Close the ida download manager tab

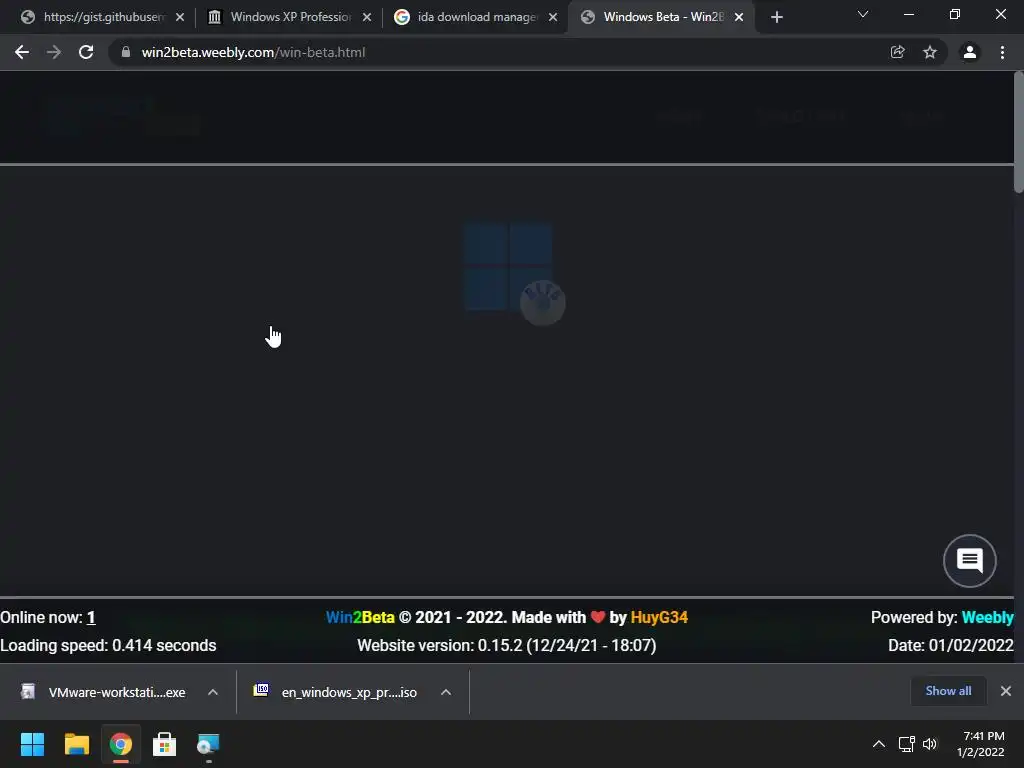(x=553, y=17)
